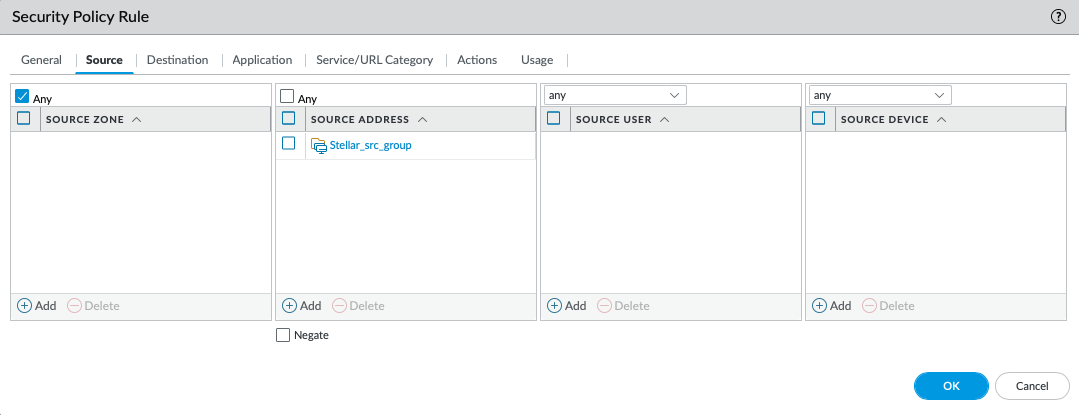Screen dimensions: 1079x415
Task: Click Delete under Source Address list
Action: click(357, 306)
